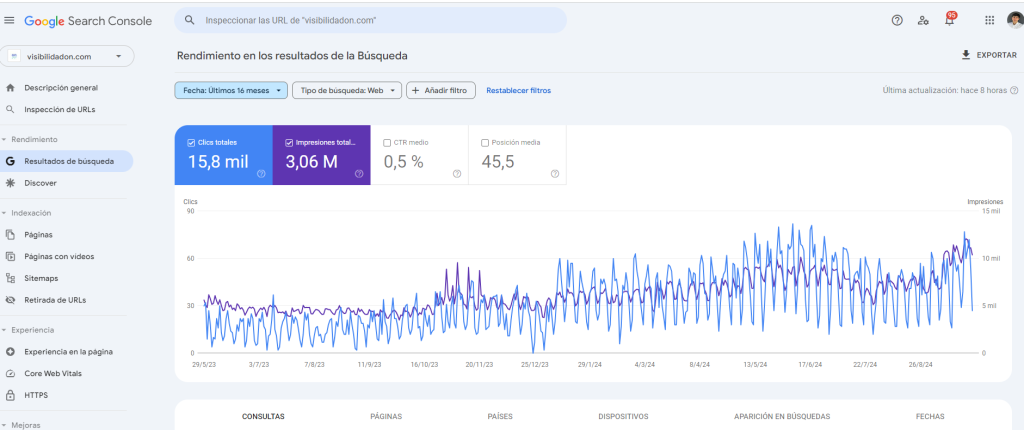Viewport: 1024px width, 430px height.
Task: Open the hamburger main menu
Action: pyautogui.click(x=10, y=20)
